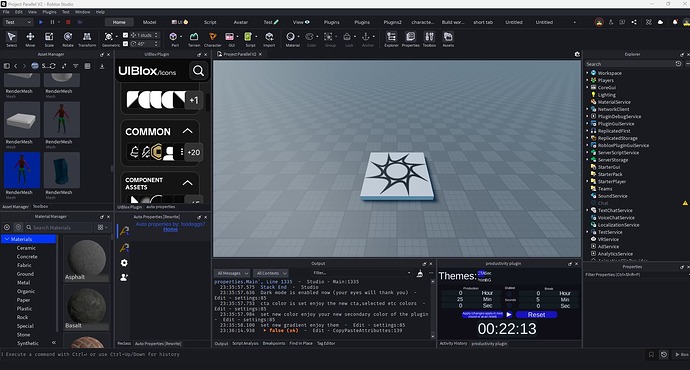Choose the Rotate tool
Viewport: 690px width, 370px height.
[x=68, y=39]
